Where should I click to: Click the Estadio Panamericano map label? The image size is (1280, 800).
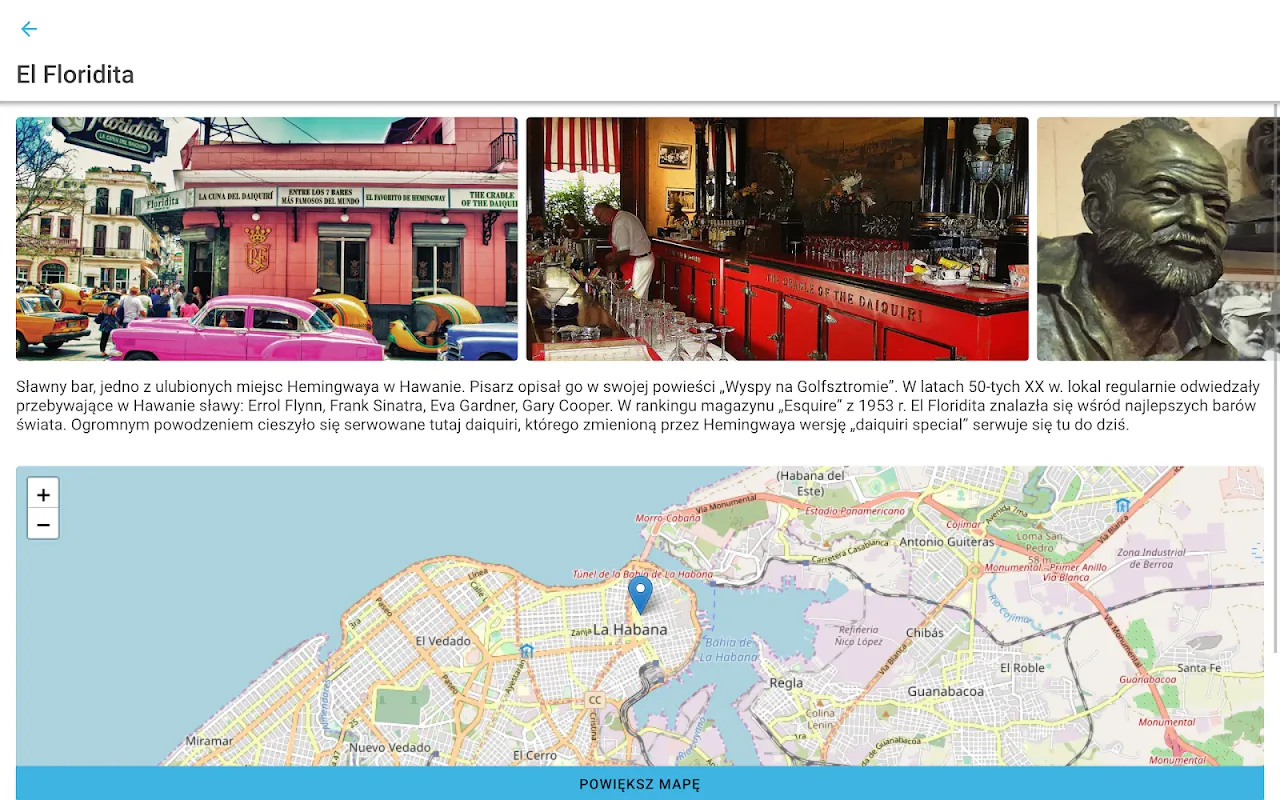tap(855, 511)
